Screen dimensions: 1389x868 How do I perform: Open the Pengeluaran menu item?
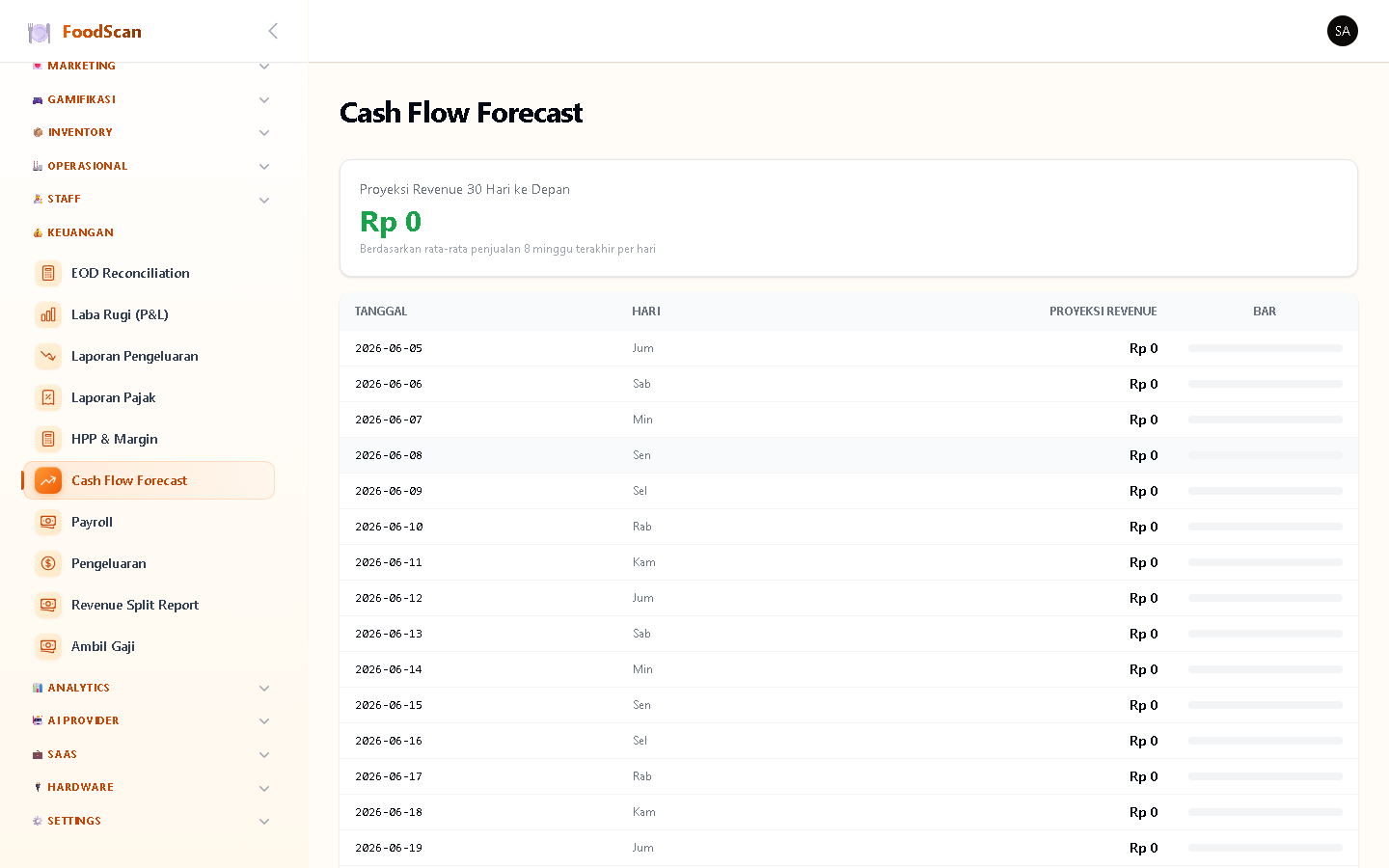(x=149, y=563)
